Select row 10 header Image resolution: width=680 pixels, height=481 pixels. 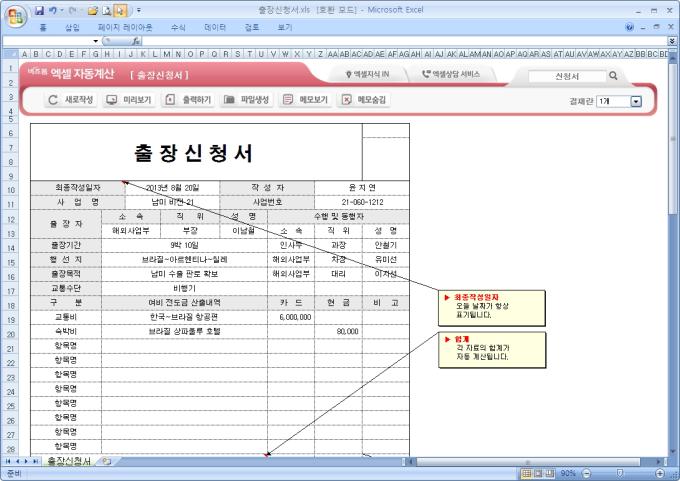point(10,190)
